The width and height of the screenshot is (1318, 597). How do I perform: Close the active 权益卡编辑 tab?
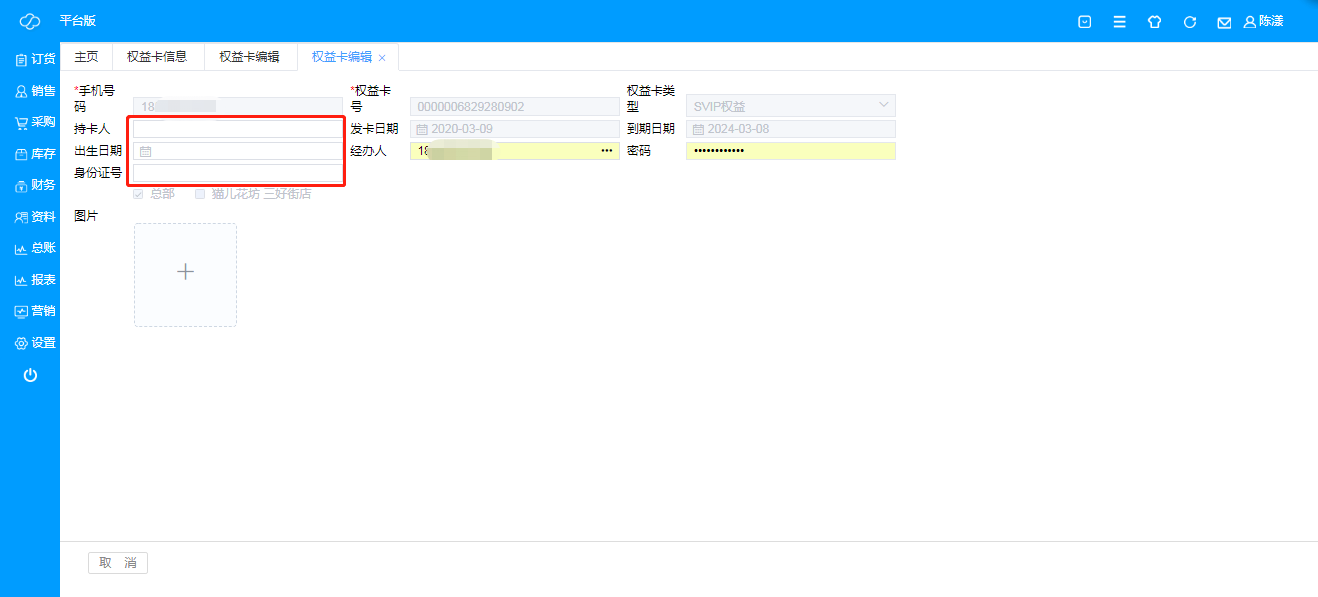[x=382, y=58]
